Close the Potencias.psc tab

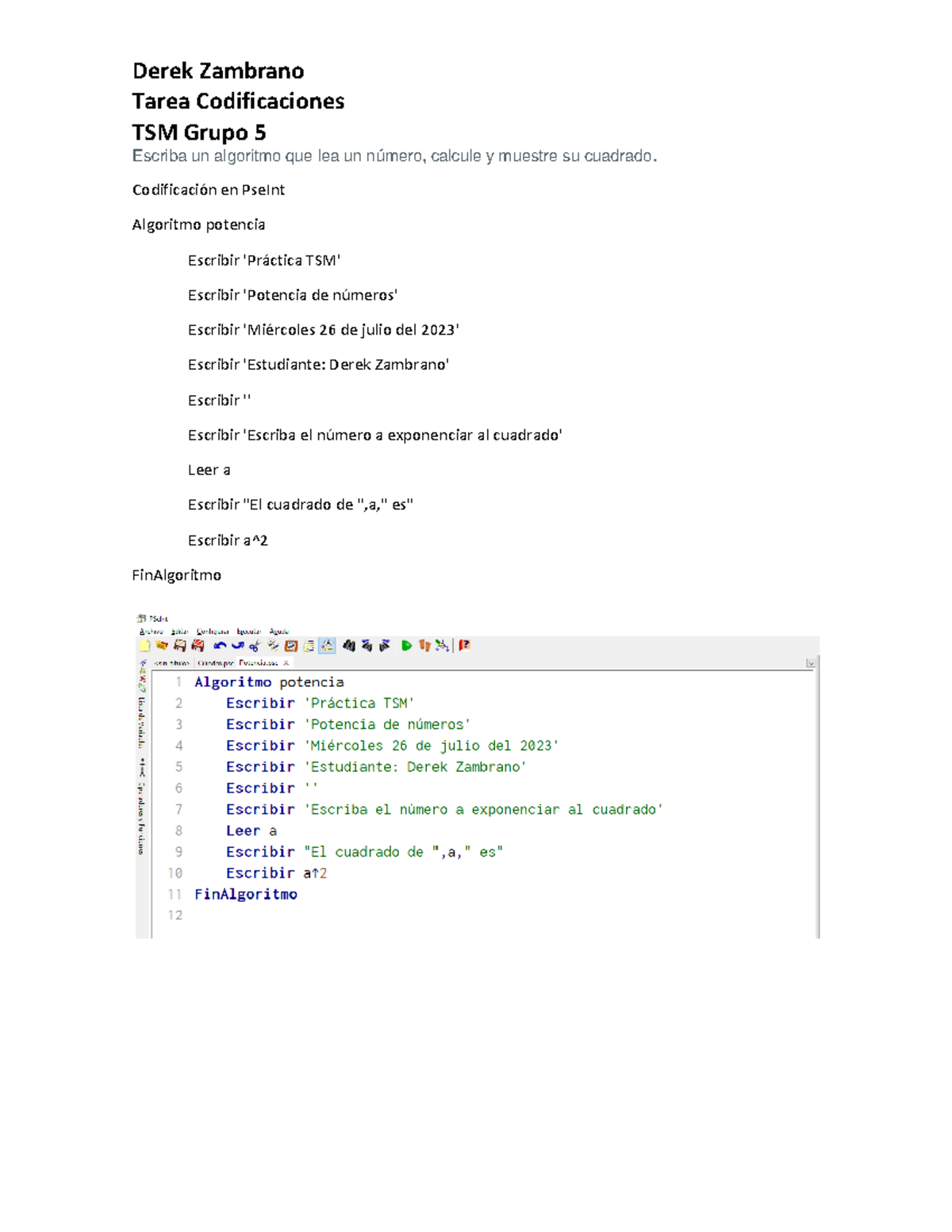click(x=286, y=664)
